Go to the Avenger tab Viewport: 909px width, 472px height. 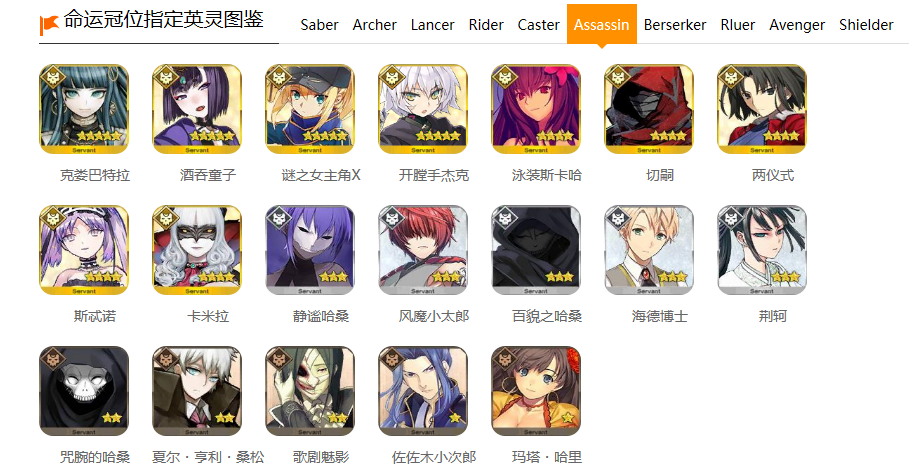click(797, 25)
